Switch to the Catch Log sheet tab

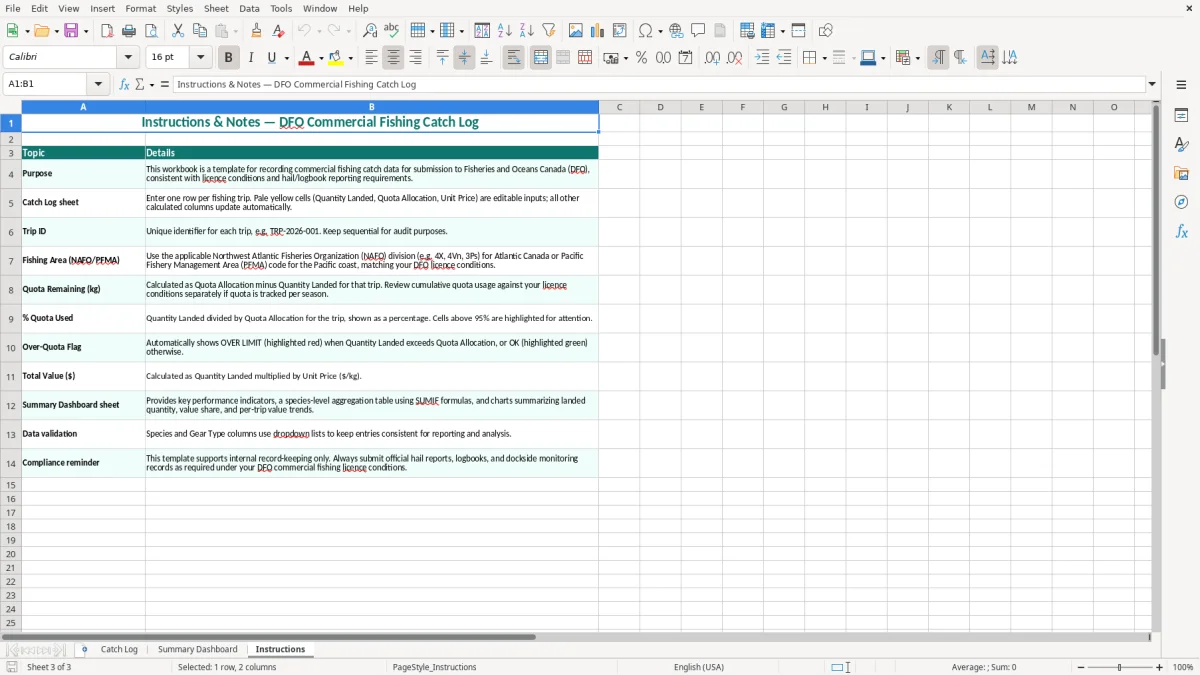click(x=119, y=649)
